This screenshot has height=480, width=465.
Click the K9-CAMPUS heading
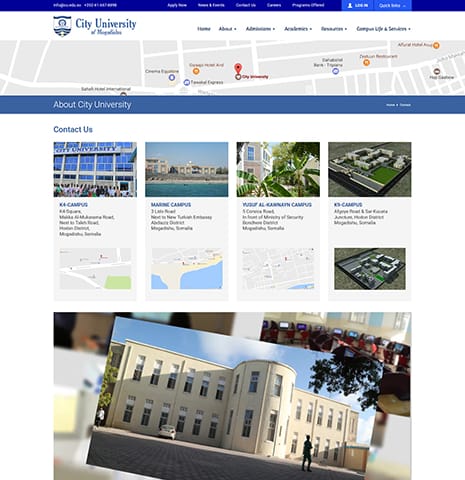(348, 205)
